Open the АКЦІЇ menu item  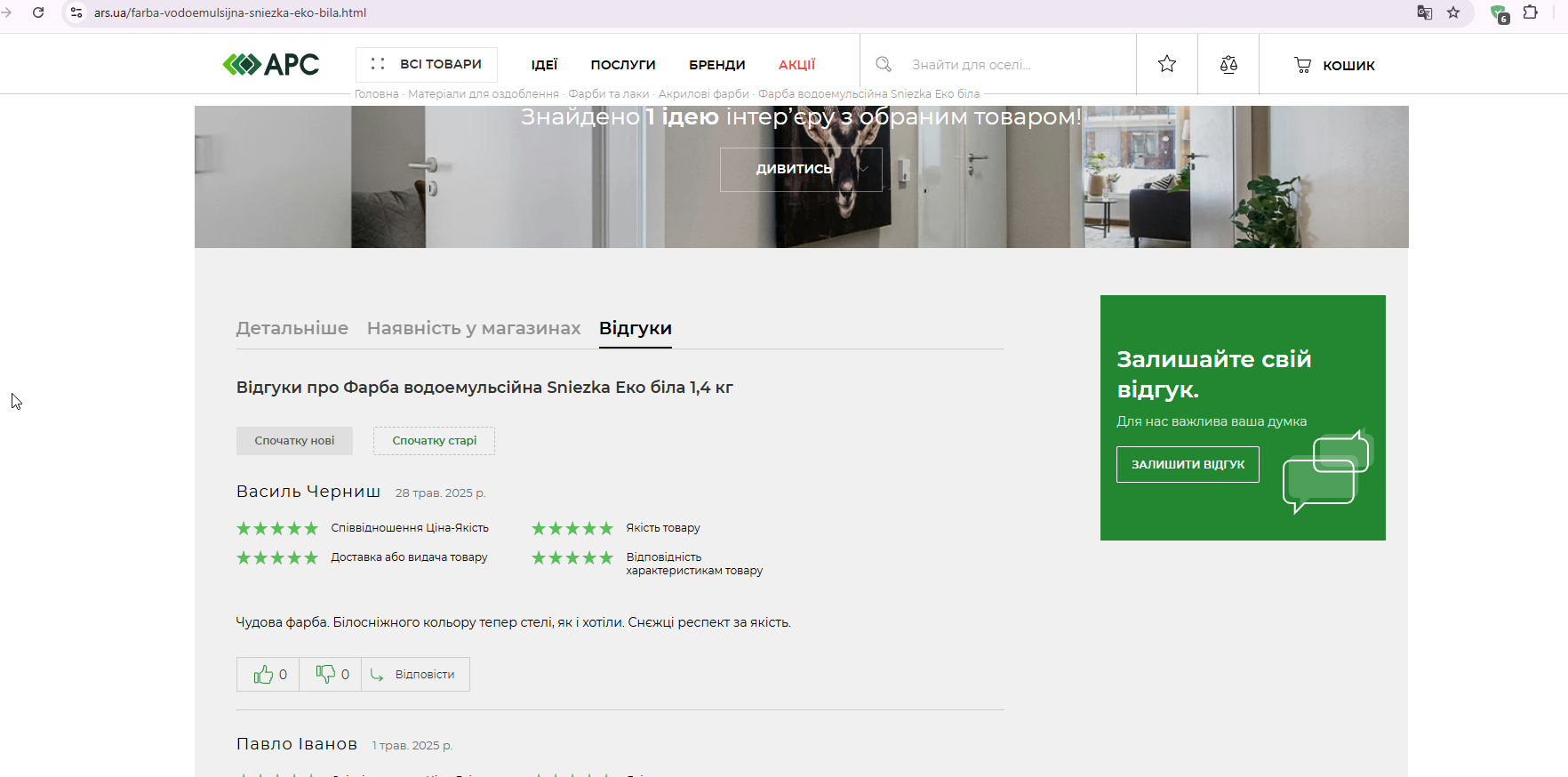point(796,65)
